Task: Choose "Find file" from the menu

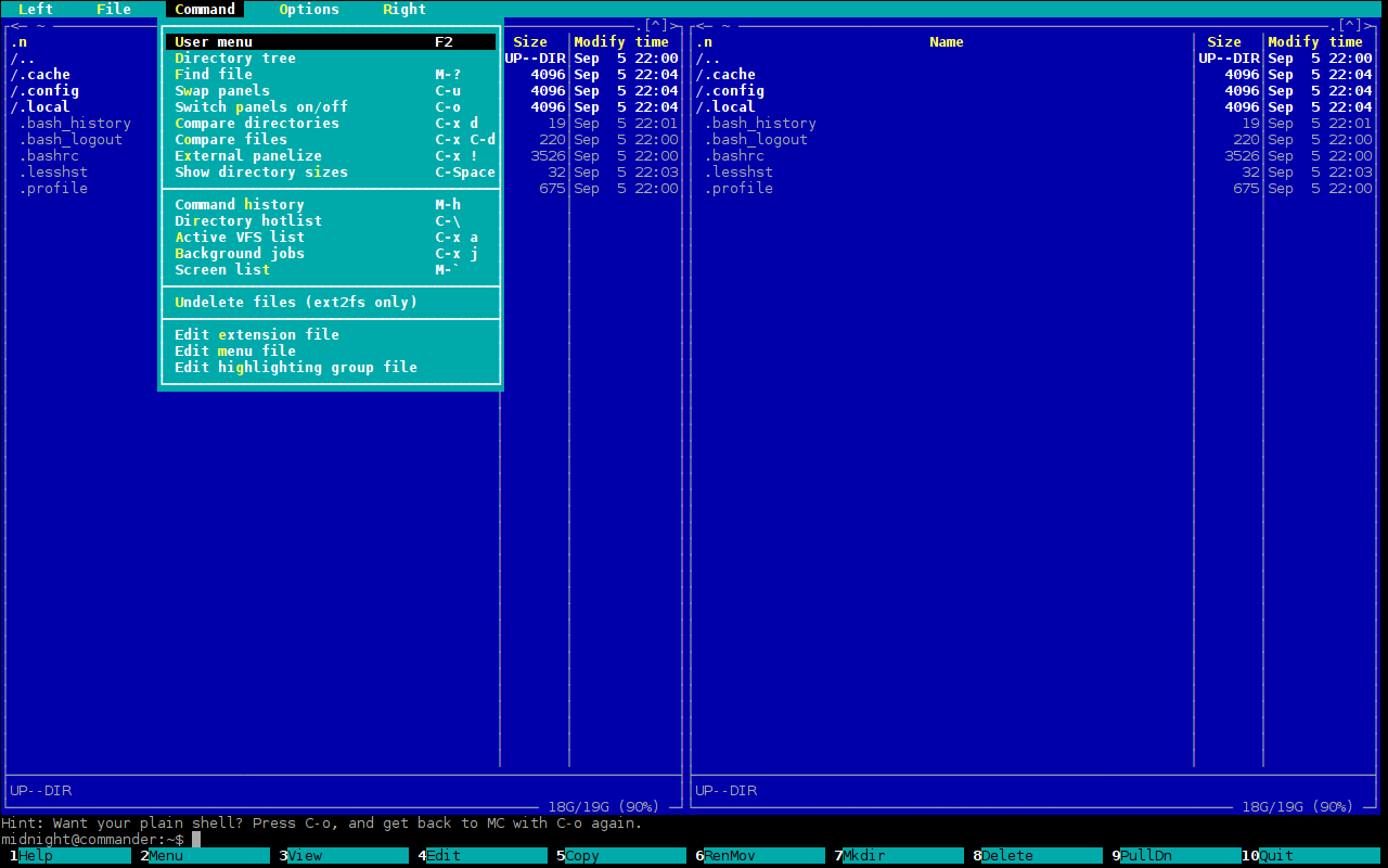Action: (x=214, y=73)
